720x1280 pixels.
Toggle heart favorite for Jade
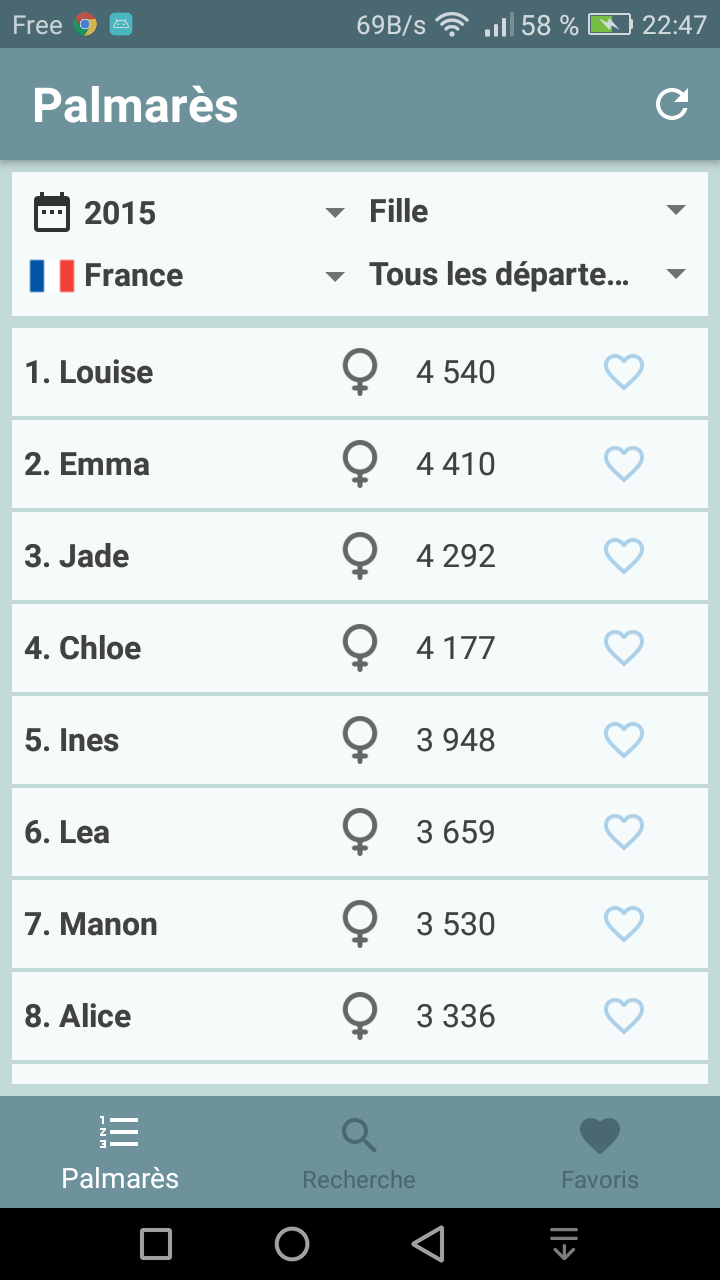click(624, 556)
